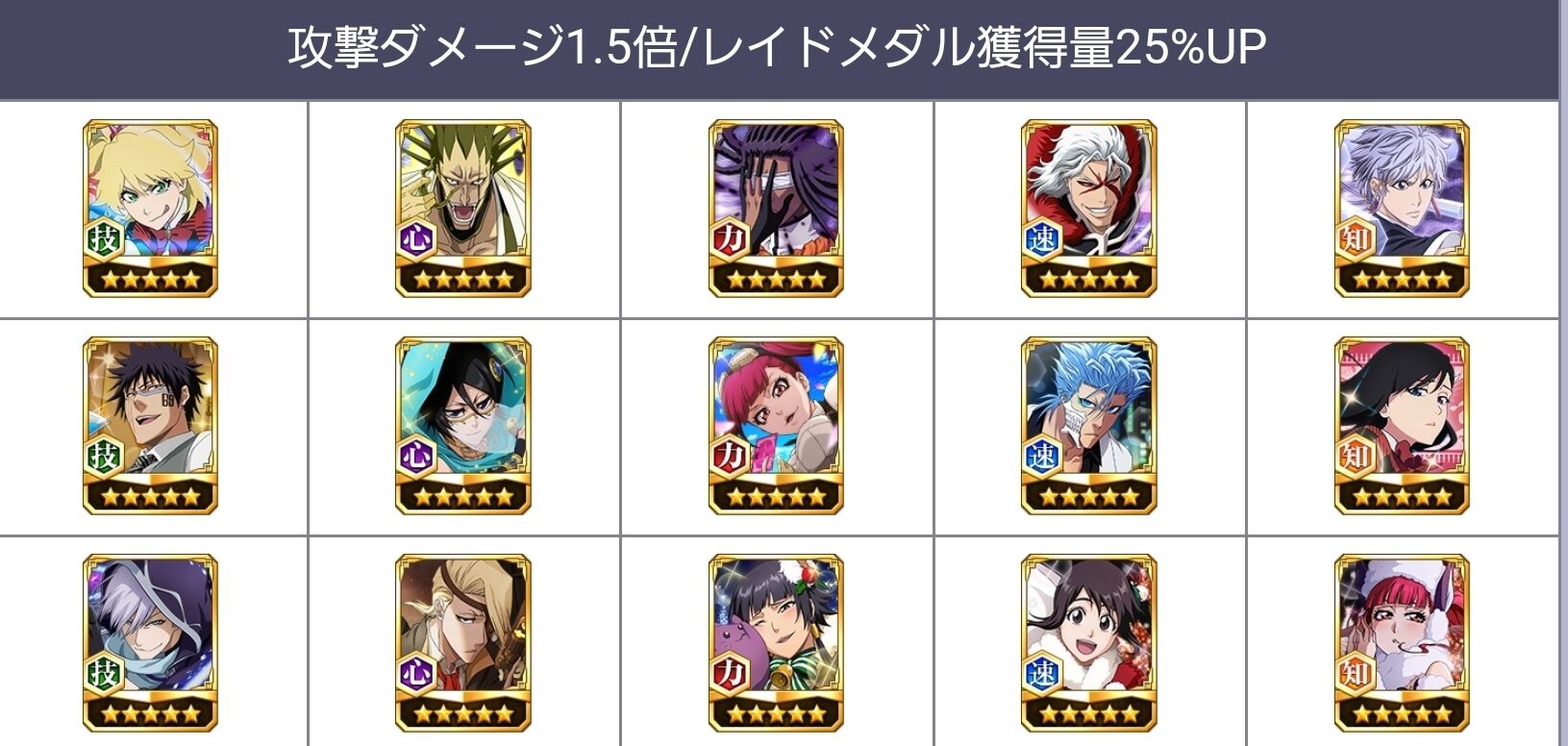
Task: Tap the 速 attribute badge on the blue-haired card
Action: pyautogui.click(x=1042, y=456)
